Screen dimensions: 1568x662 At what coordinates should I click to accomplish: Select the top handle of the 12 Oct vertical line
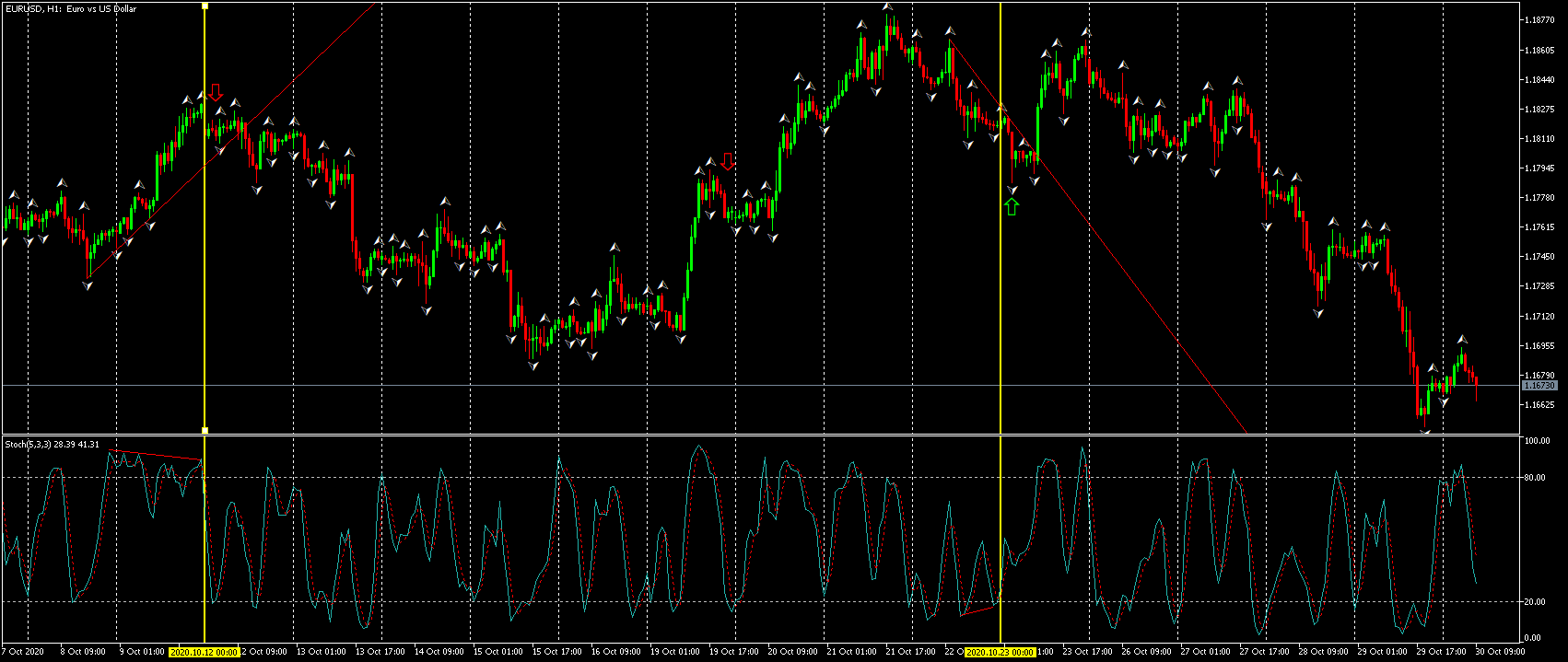click(205, 6)
